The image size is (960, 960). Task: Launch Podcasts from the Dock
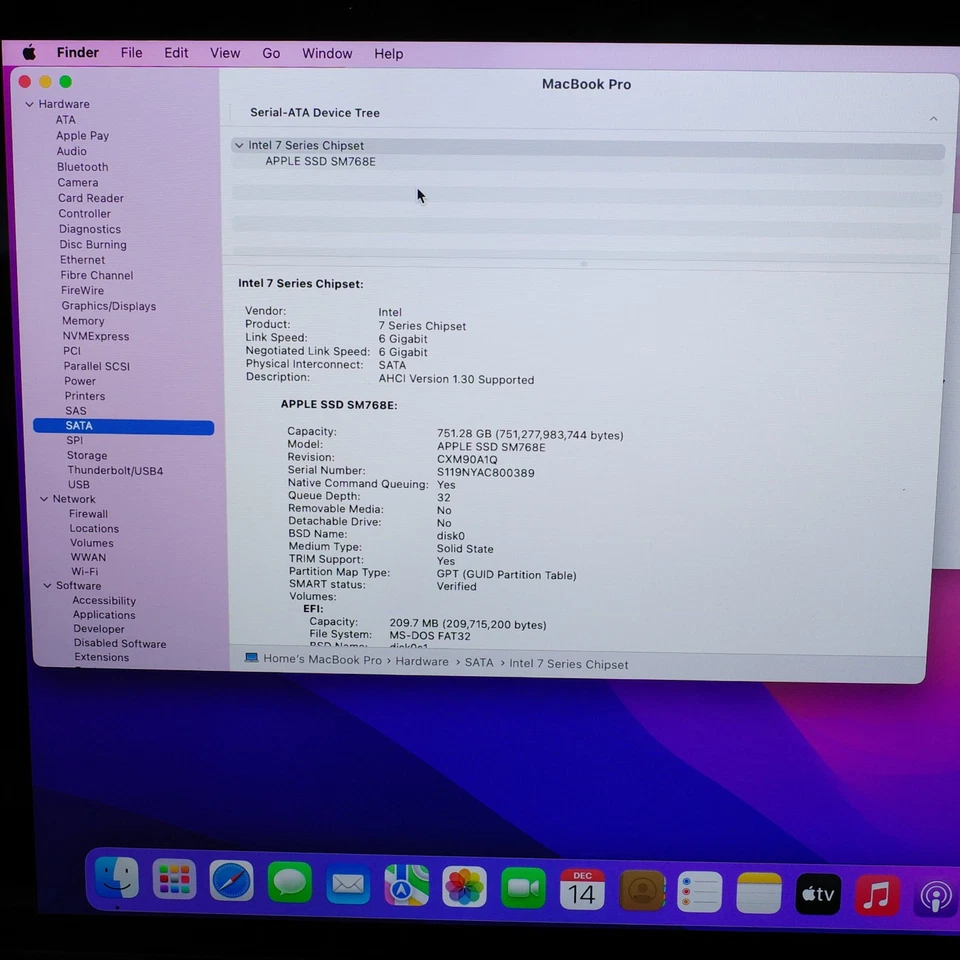pyautogui.click(x=934, y=895)
